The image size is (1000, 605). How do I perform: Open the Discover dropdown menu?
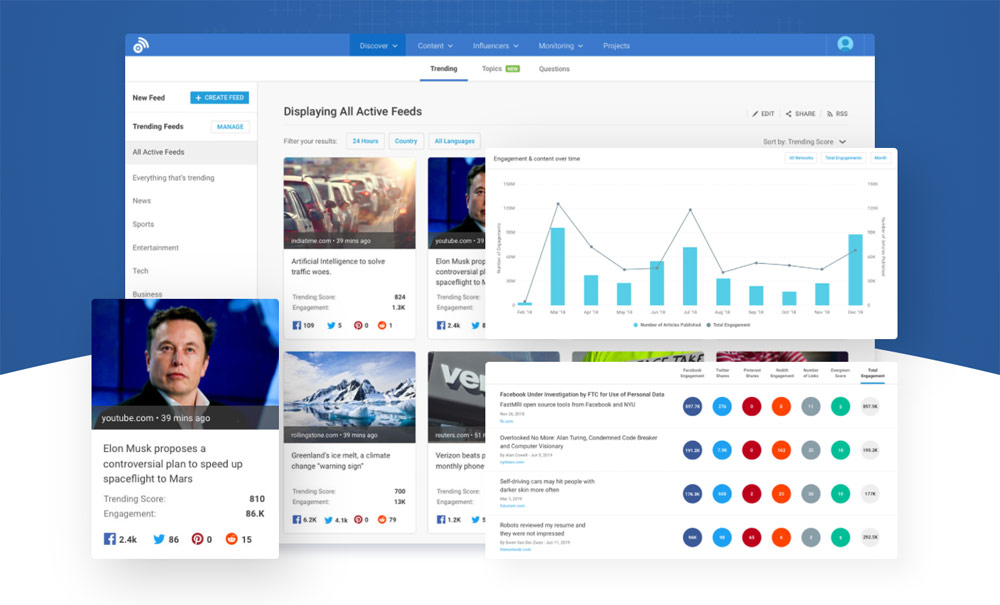pyautogui.click(x=378, y=46)
